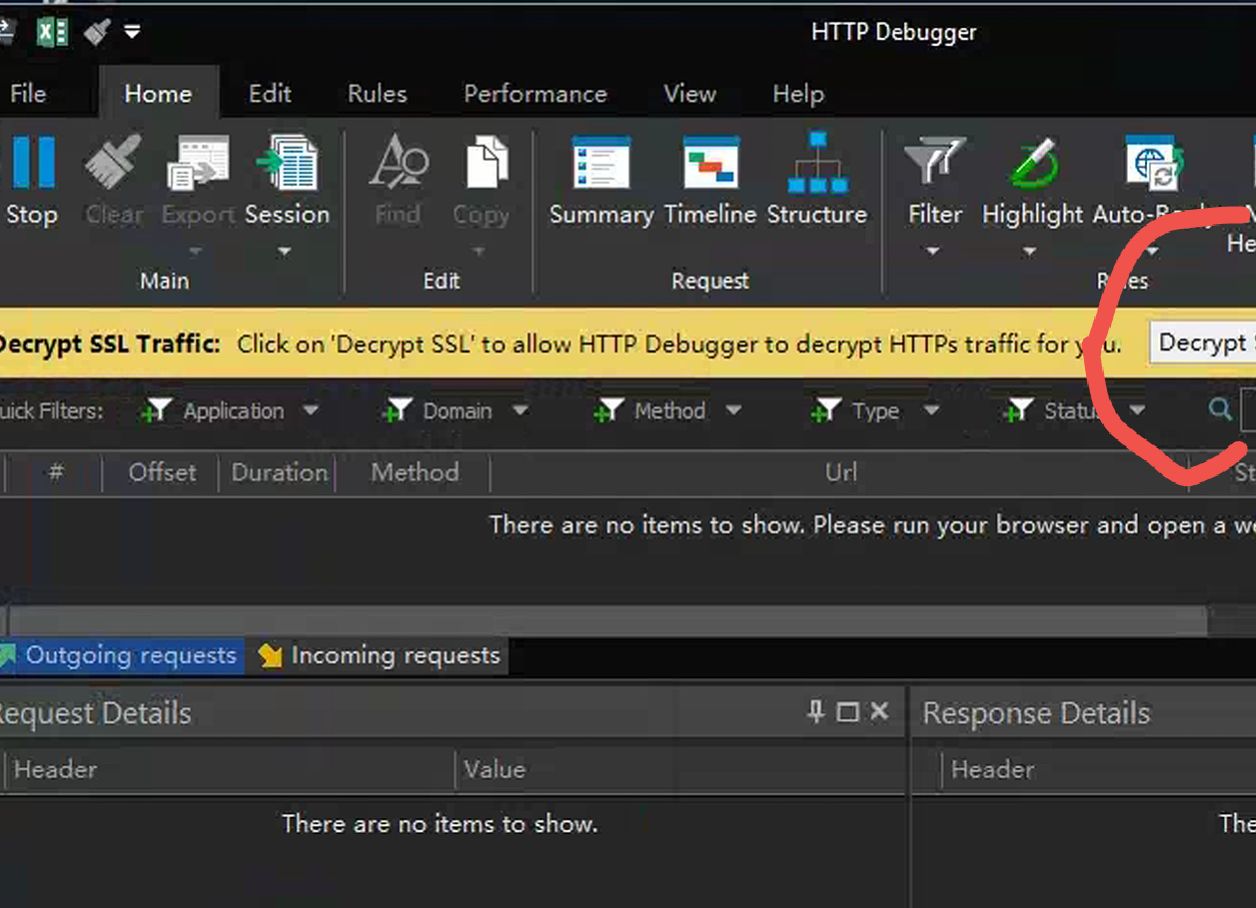Image resolution: width=1256 pixels, height=908 pixels.
Task: Click the Response Details panel title
Action: 1036,713
